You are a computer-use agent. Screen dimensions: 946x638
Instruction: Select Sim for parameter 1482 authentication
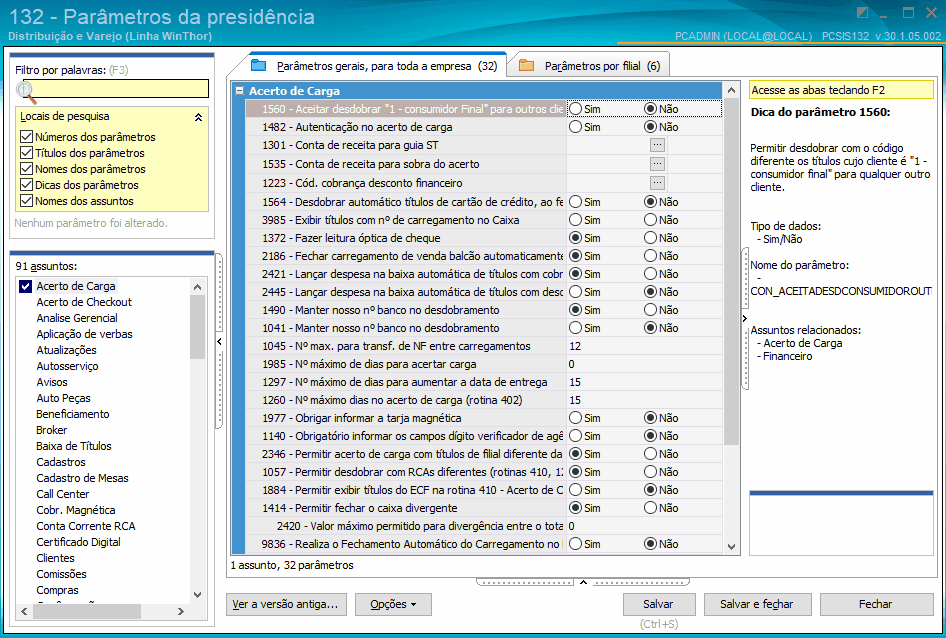click(576, 127)
